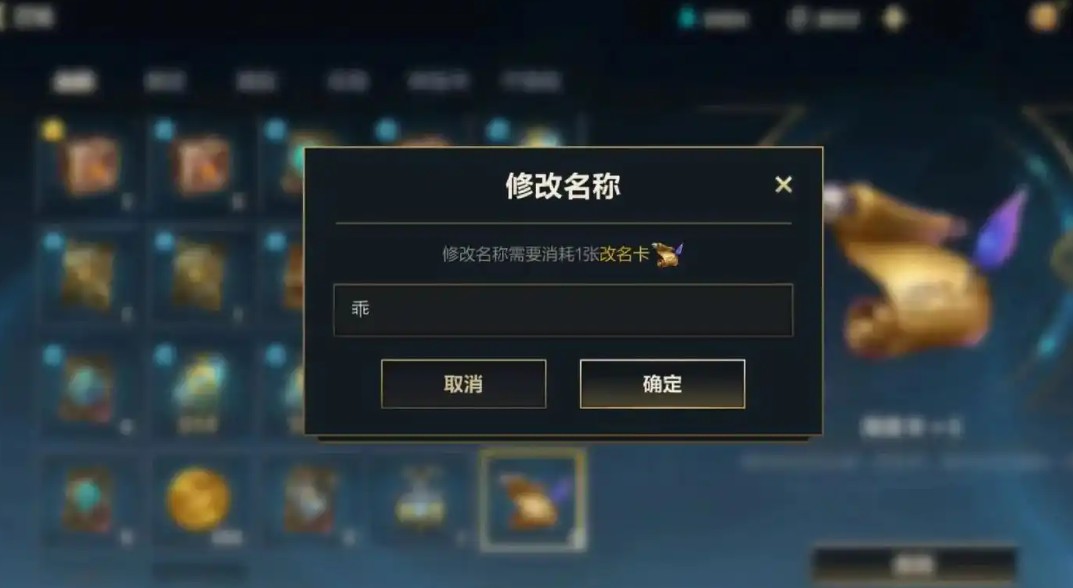Select the gold coin item in the bottom row
The height and width of the screenshot is (588, 1073).
tap(198, 500)
